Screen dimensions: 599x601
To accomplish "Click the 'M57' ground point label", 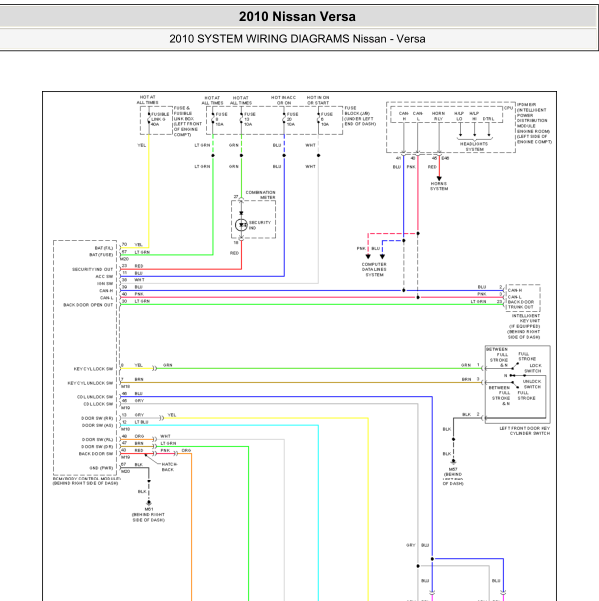I will click(x=453, y=469).
